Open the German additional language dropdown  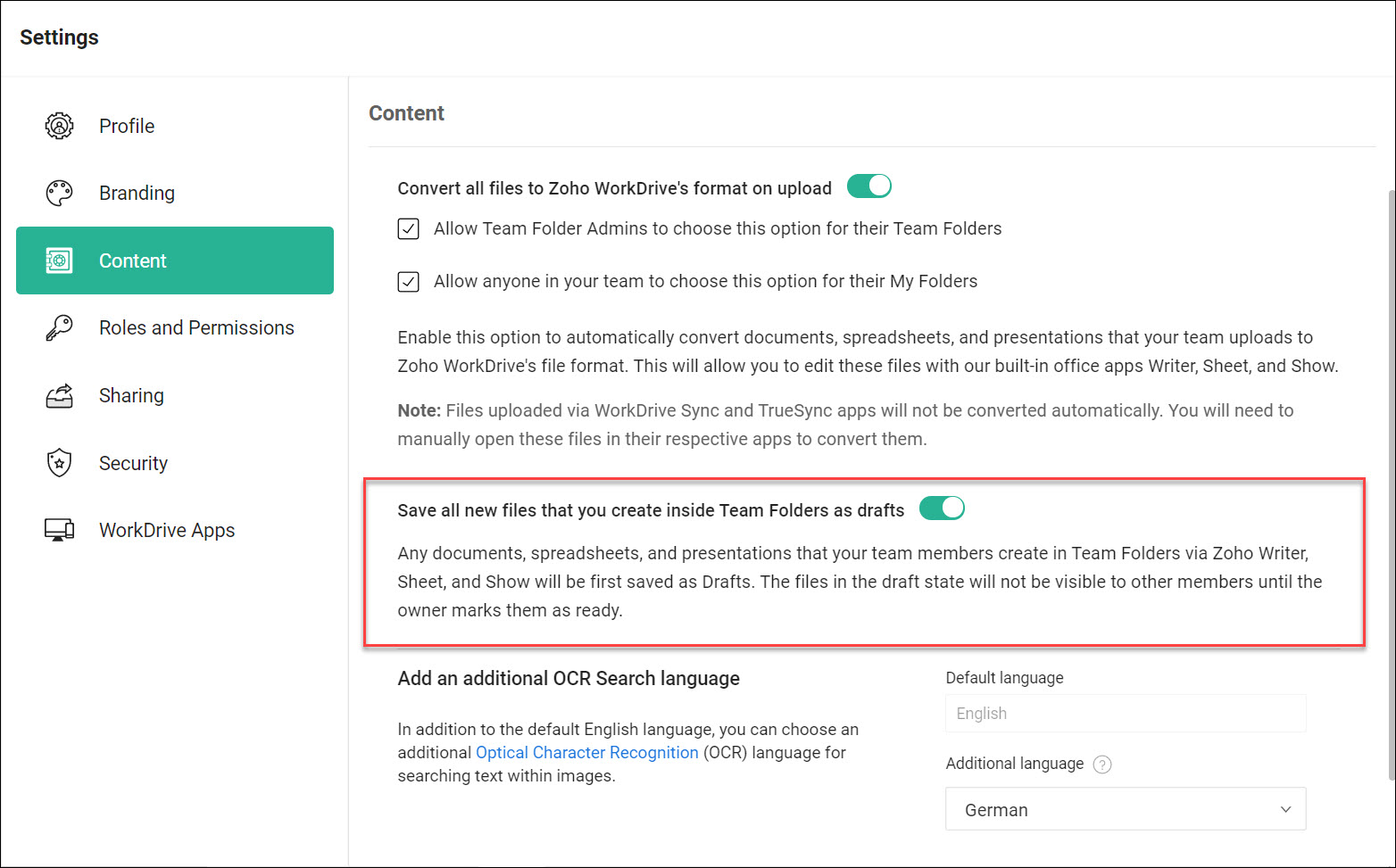point(1125,809)
